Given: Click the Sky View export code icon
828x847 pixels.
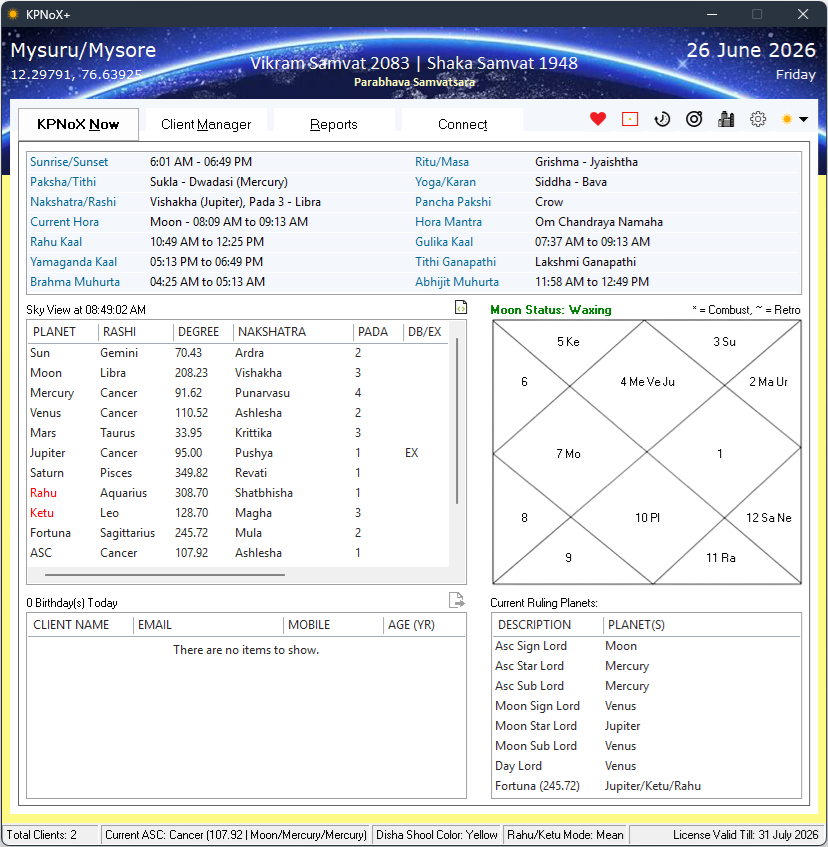Looking at the screenshot, I should point(461,307).
